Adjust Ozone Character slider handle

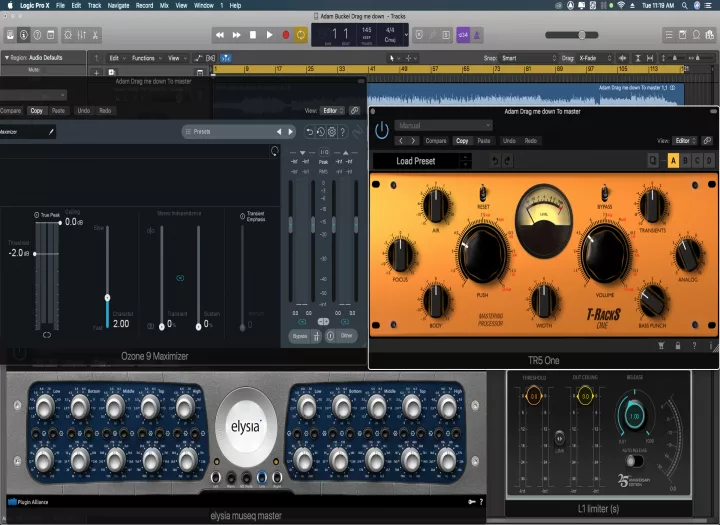coord(107,298)
